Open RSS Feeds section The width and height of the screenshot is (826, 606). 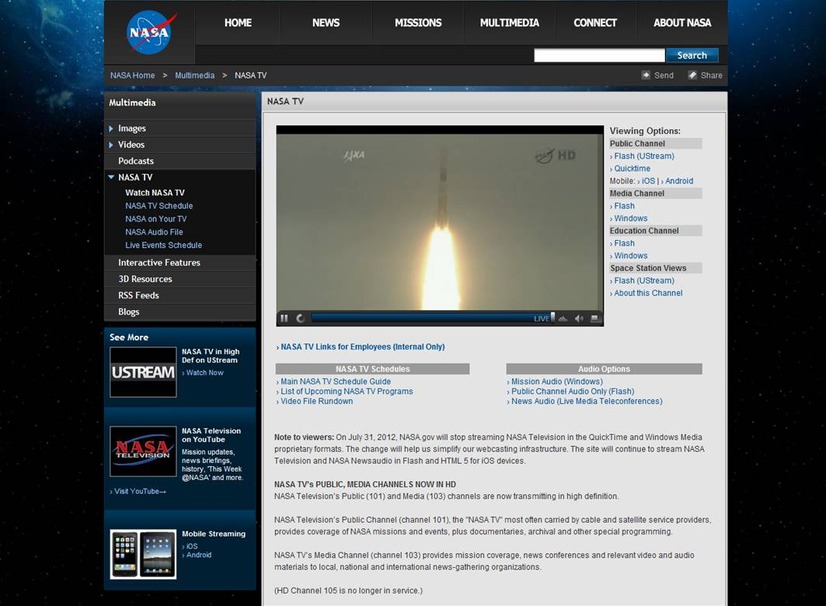click(x=139, y=295)
